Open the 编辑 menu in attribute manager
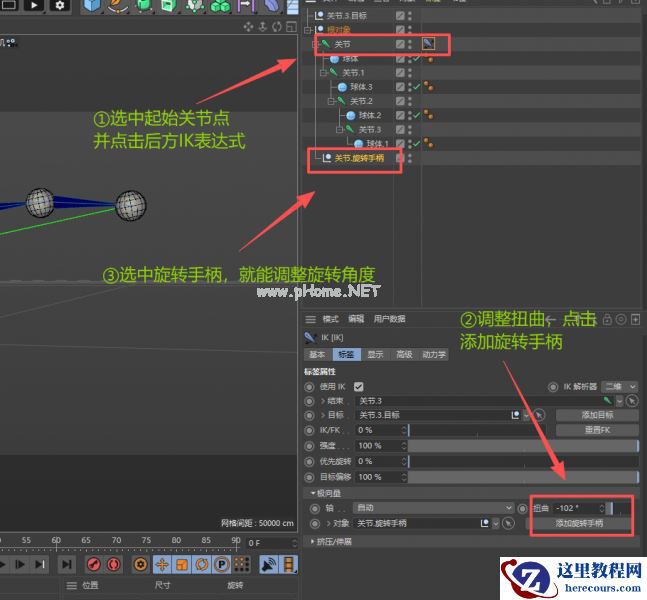647x600 pixels. 356,319
